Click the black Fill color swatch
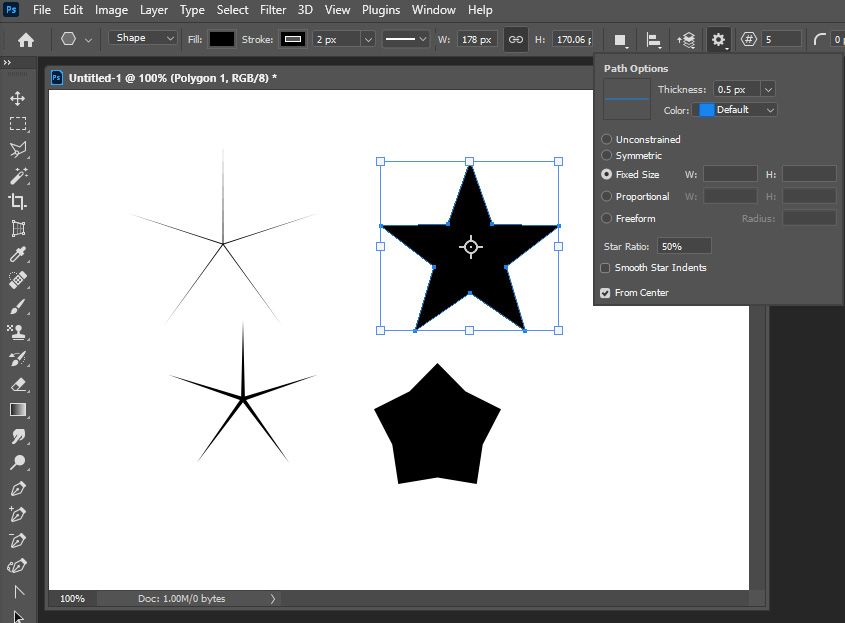845x623 pixels. (221, 39)
